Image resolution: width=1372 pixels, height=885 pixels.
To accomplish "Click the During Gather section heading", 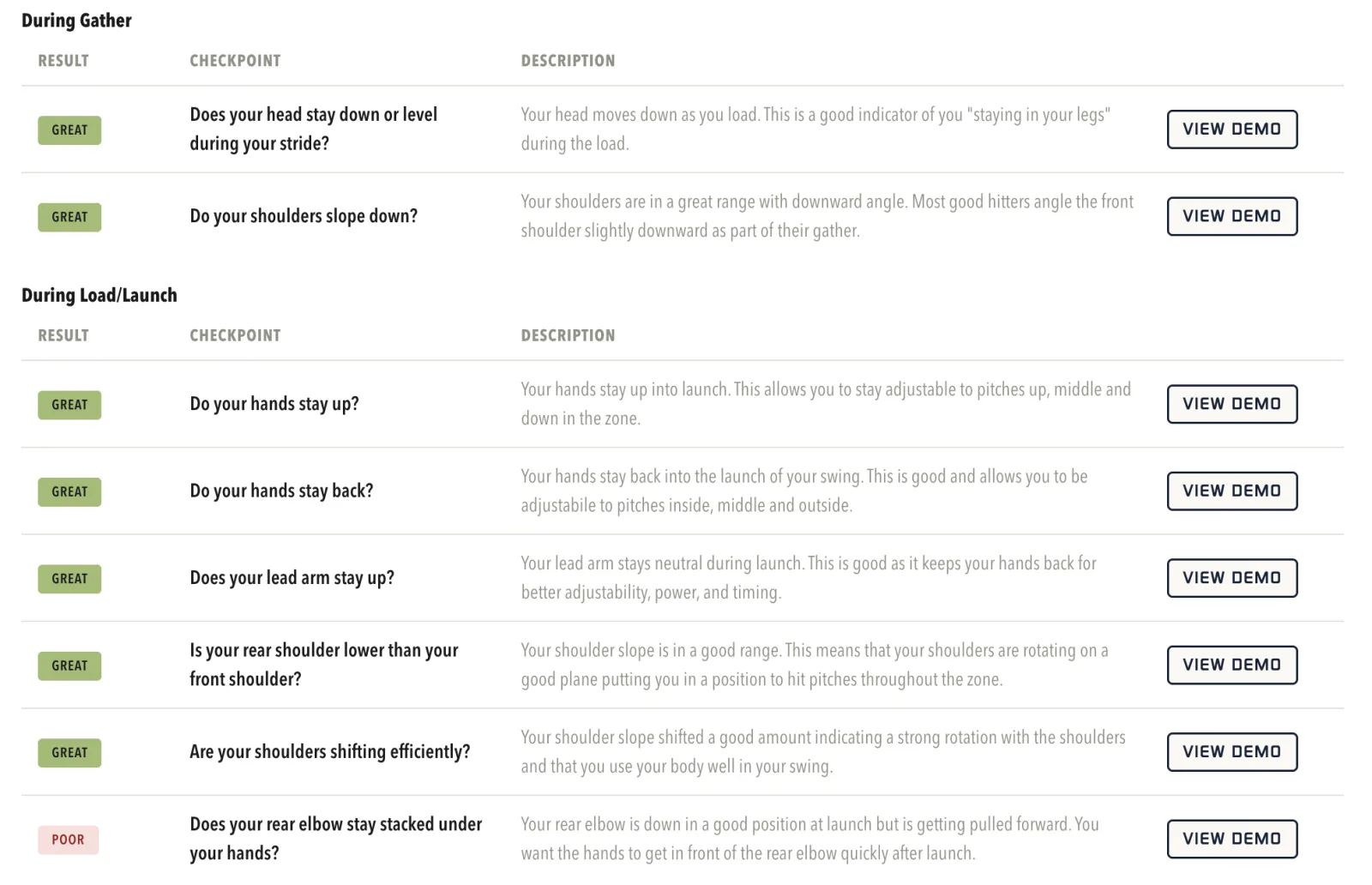I will tap(76, 21).
